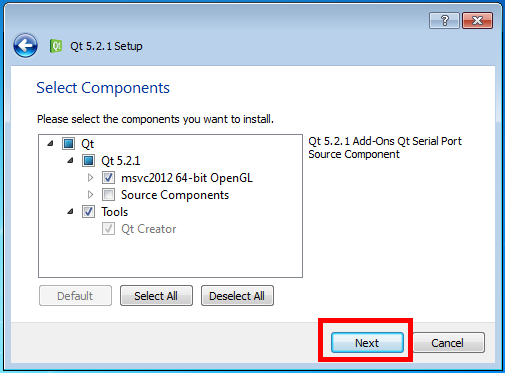Uncheck the Tools checkbox
The width and height of the screenshot is (505, 373).
[88, 212]
